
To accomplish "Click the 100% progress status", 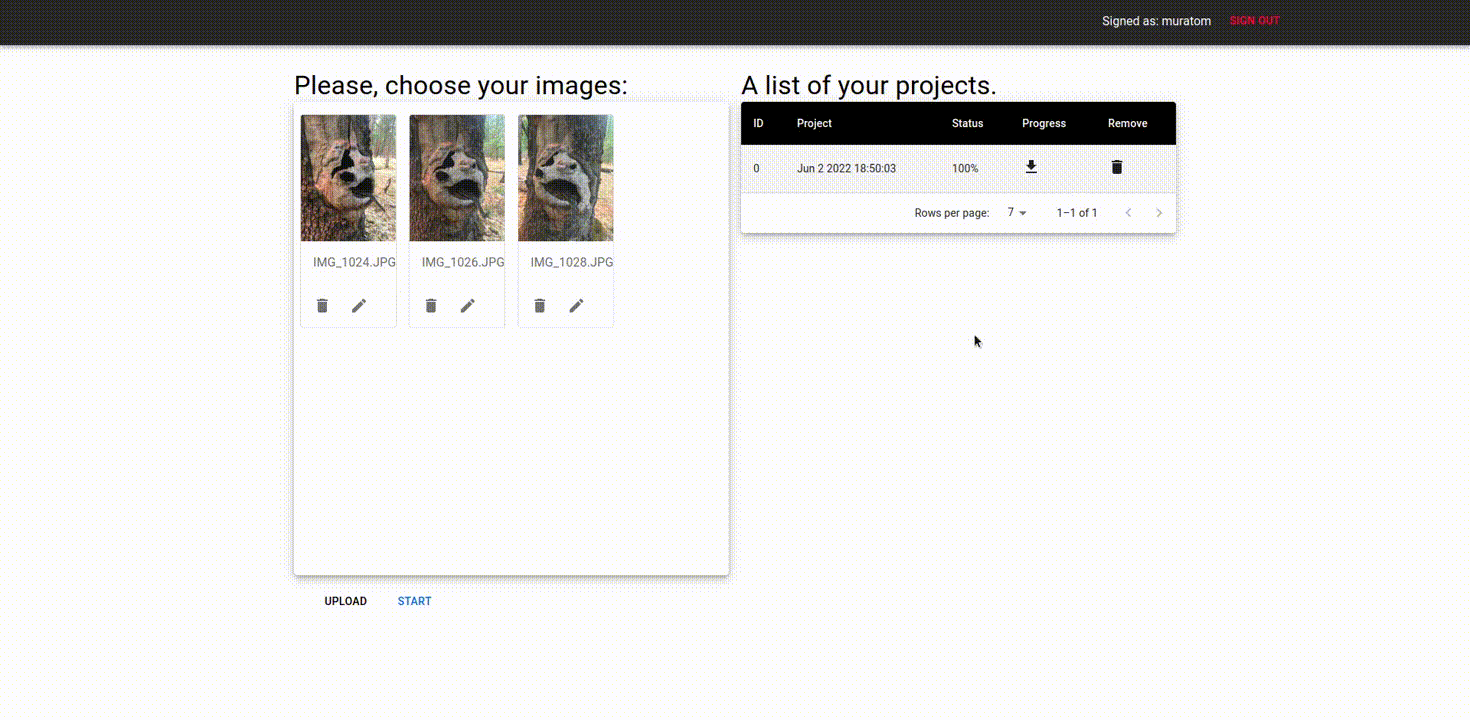I will (965, 167).
